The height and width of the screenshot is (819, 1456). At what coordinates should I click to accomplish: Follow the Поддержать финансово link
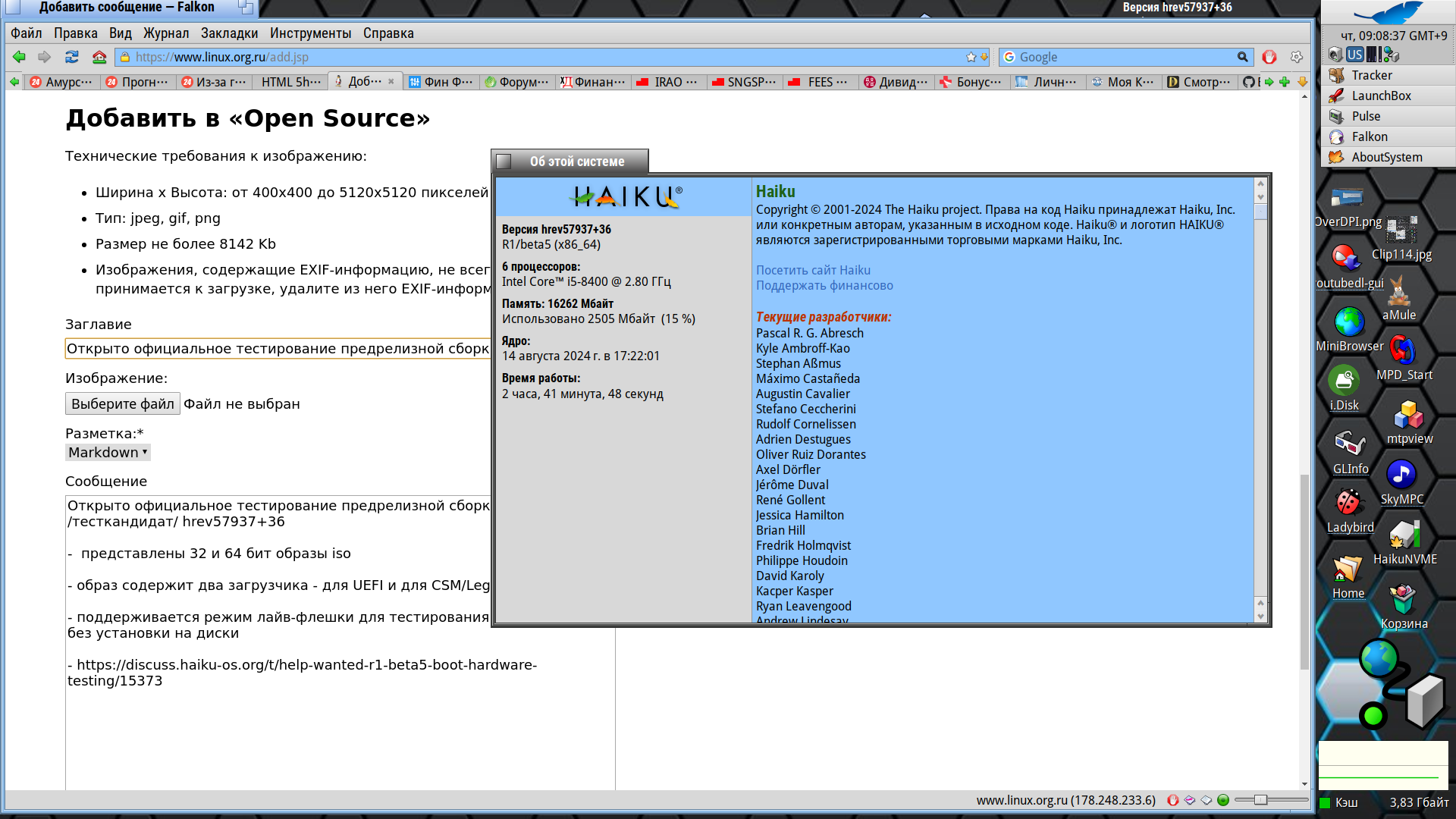[x=824, y=285]
